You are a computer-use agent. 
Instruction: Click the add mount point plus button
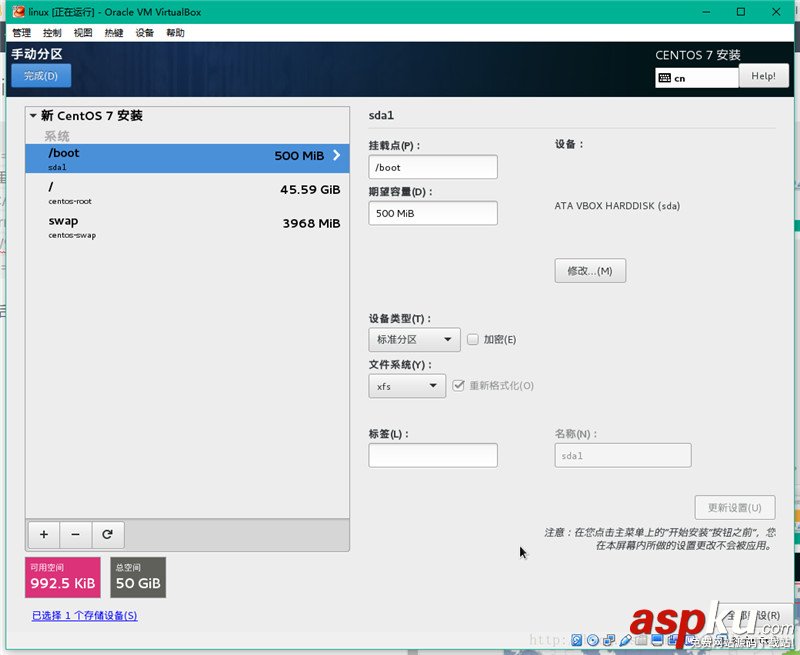point(44,535)
